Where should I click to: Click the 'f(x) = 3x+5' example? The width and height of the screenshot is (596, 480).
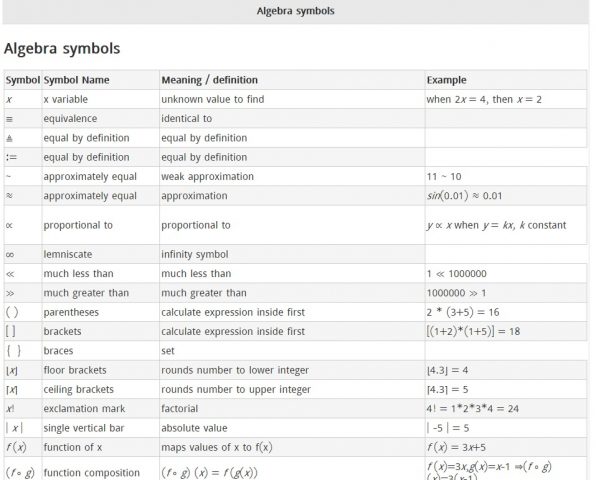coord(456,447)
